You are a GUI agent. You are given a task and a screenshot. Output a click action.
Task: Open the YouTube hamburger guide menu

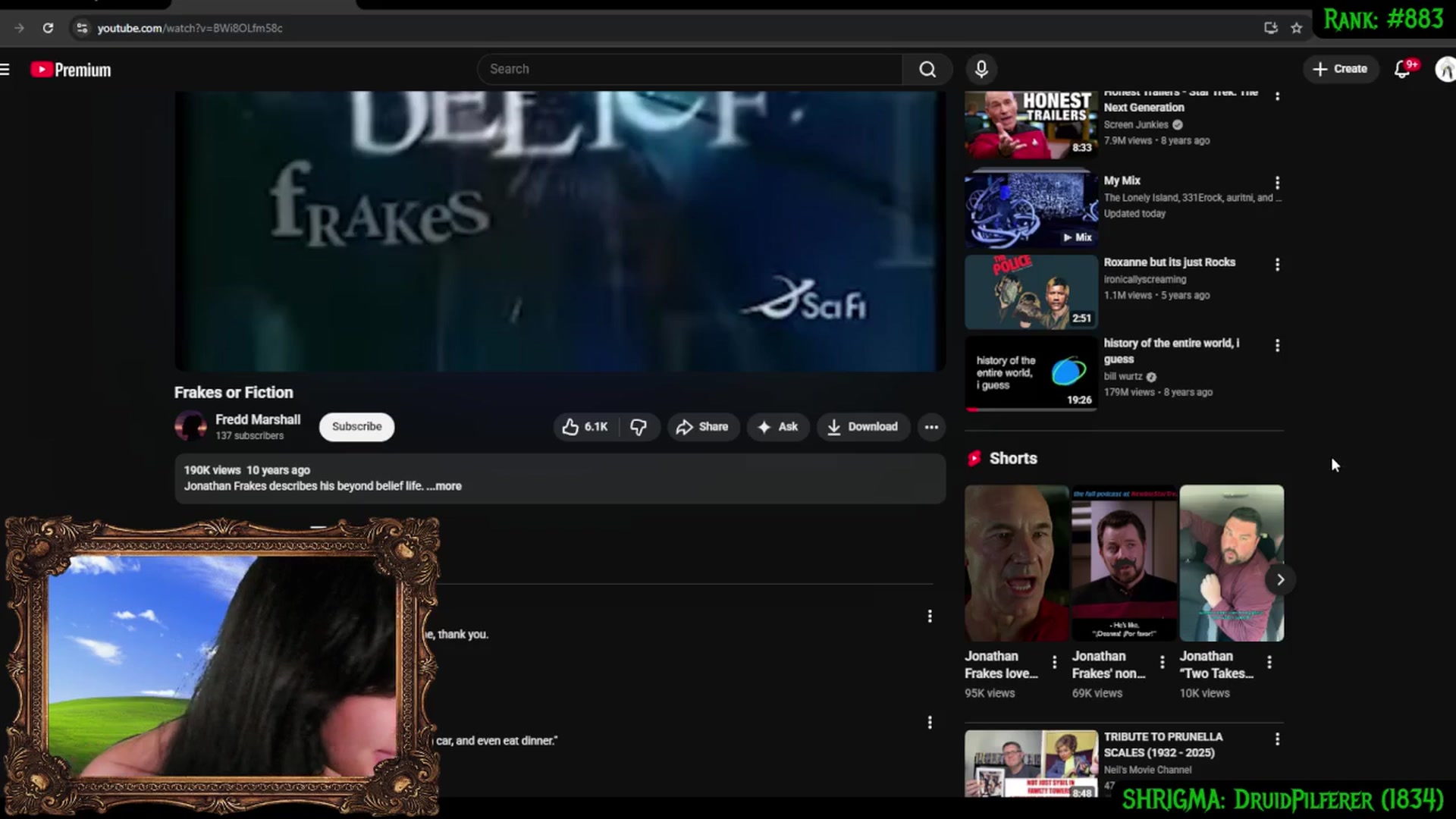[5, 70]
